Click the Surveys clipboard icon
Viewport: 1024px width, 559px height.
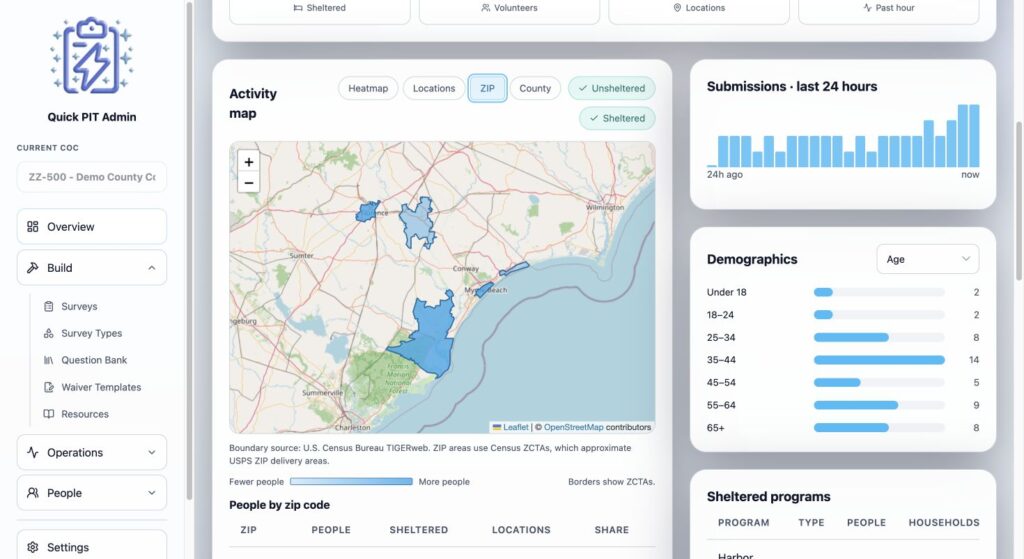point(48,306)
